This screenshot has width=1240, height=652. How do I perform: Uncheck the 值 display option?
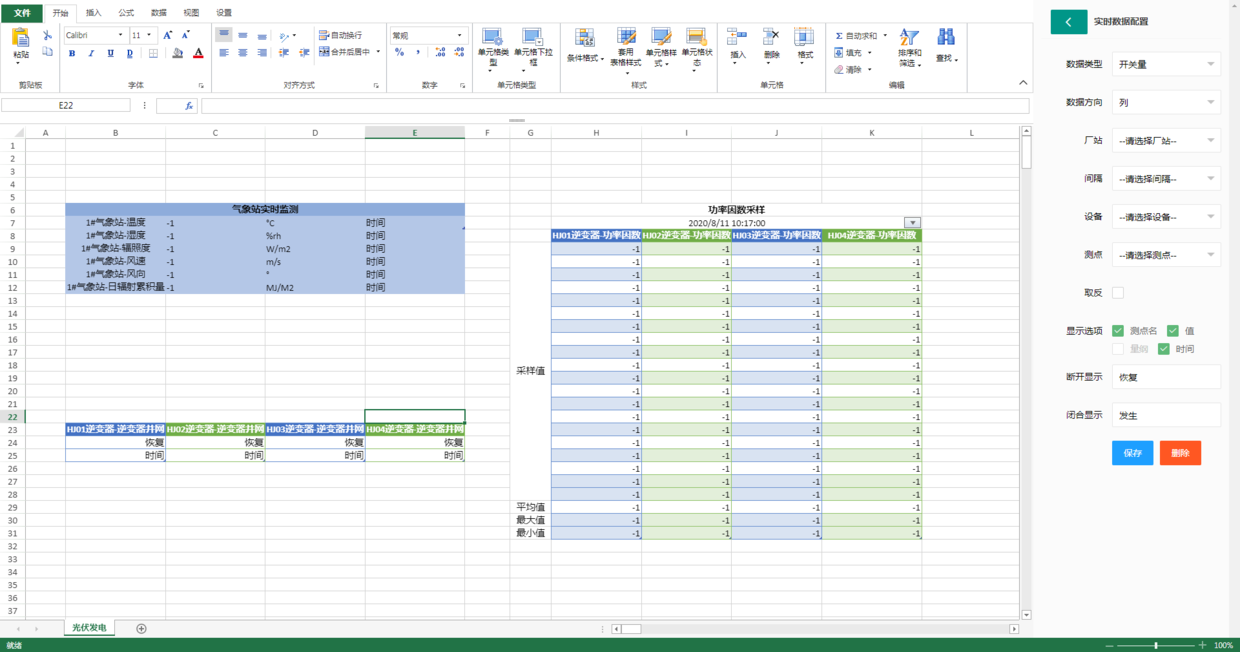coord(1173,331)
